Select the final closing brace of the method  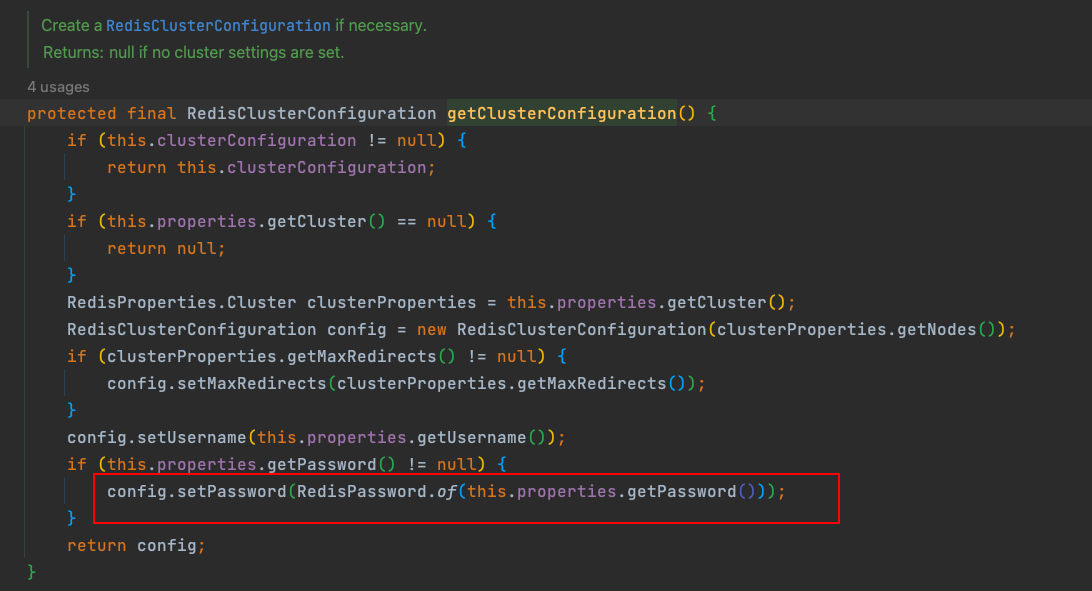click(x=31, y=572)
